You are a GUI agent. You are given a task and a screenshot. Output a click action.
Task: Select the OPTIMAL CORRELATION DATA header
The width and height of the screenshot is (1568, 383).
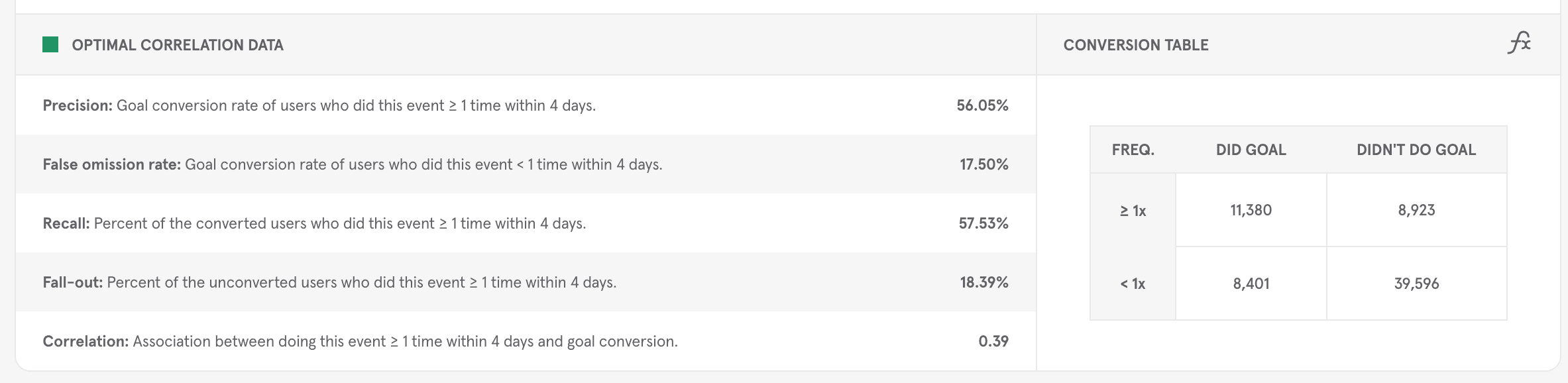point(177,45)
